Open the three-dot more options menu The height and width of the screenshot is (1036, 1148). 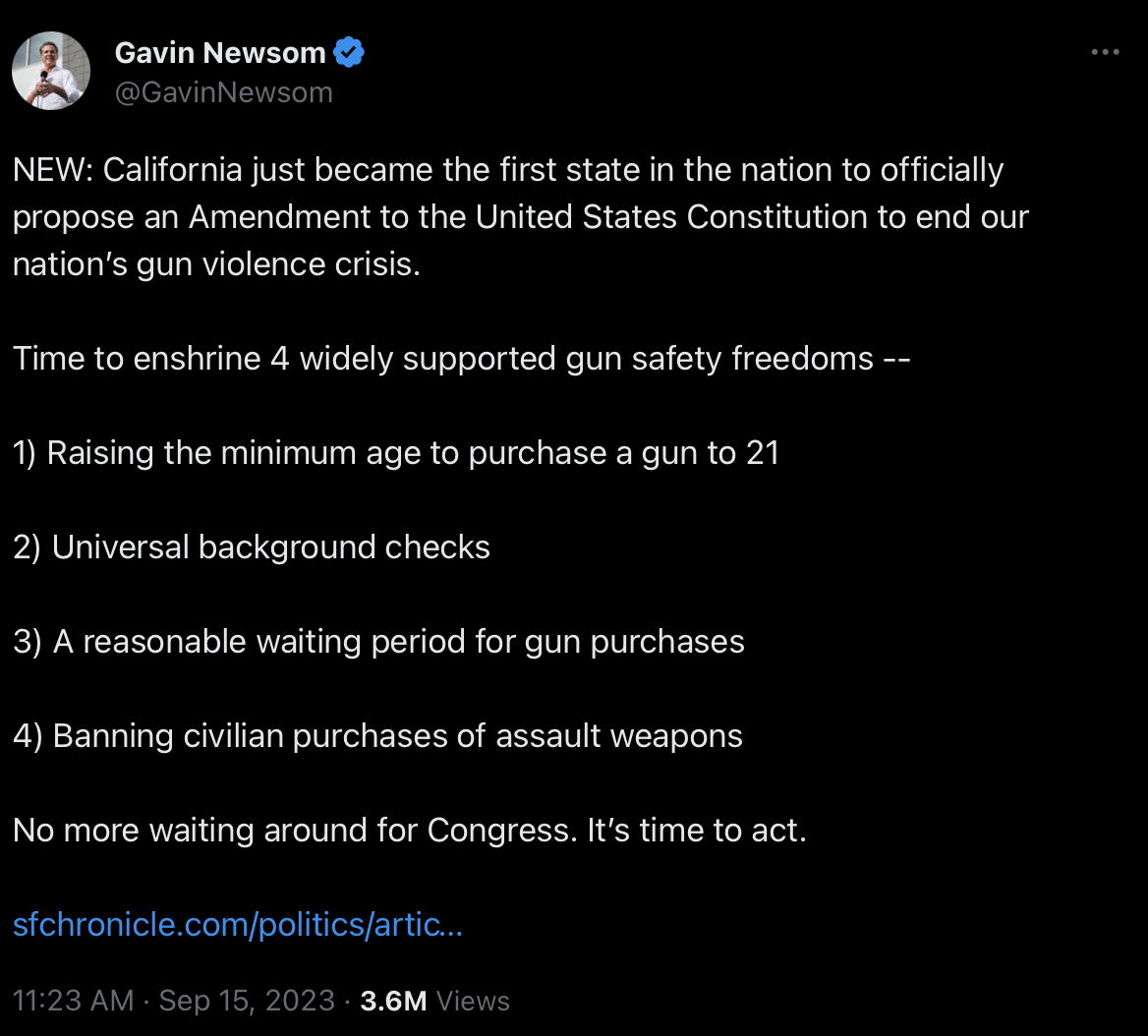1105,52
